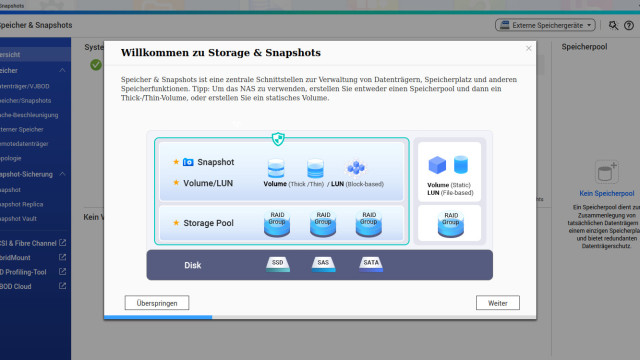Open Remotedatenträger in sidebar
640x360 pixels.
24,144
